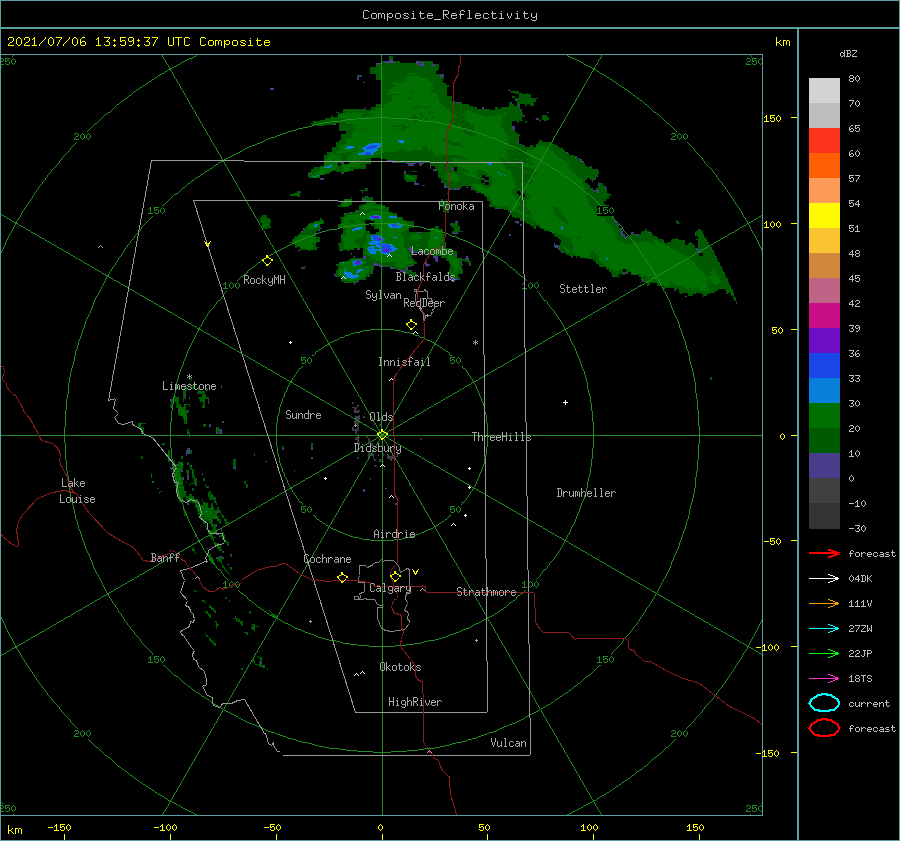
Task: Click the yellow V marker east of Calgary
Action: coord(415,572)
